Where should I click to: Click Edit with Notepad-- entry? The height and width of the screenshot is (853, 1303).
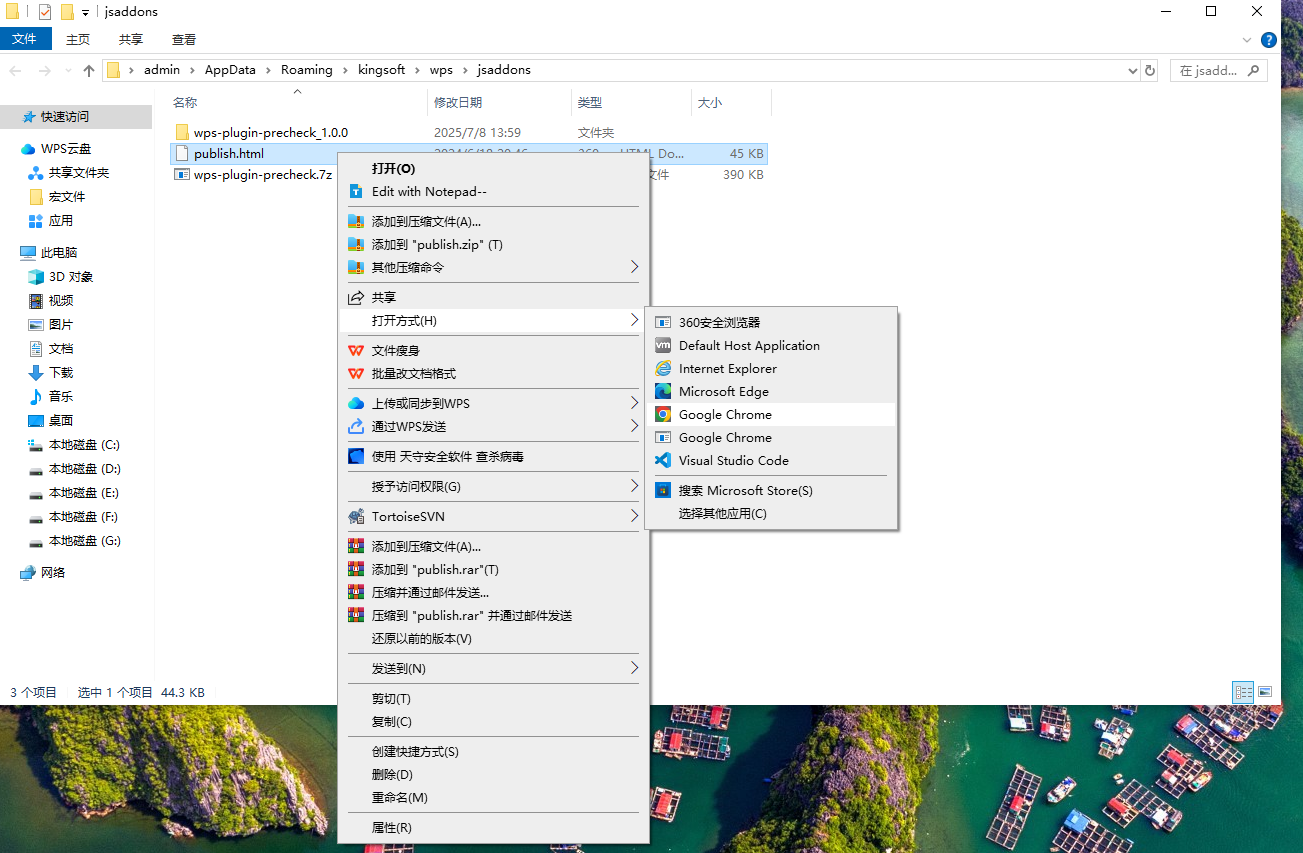429,191
